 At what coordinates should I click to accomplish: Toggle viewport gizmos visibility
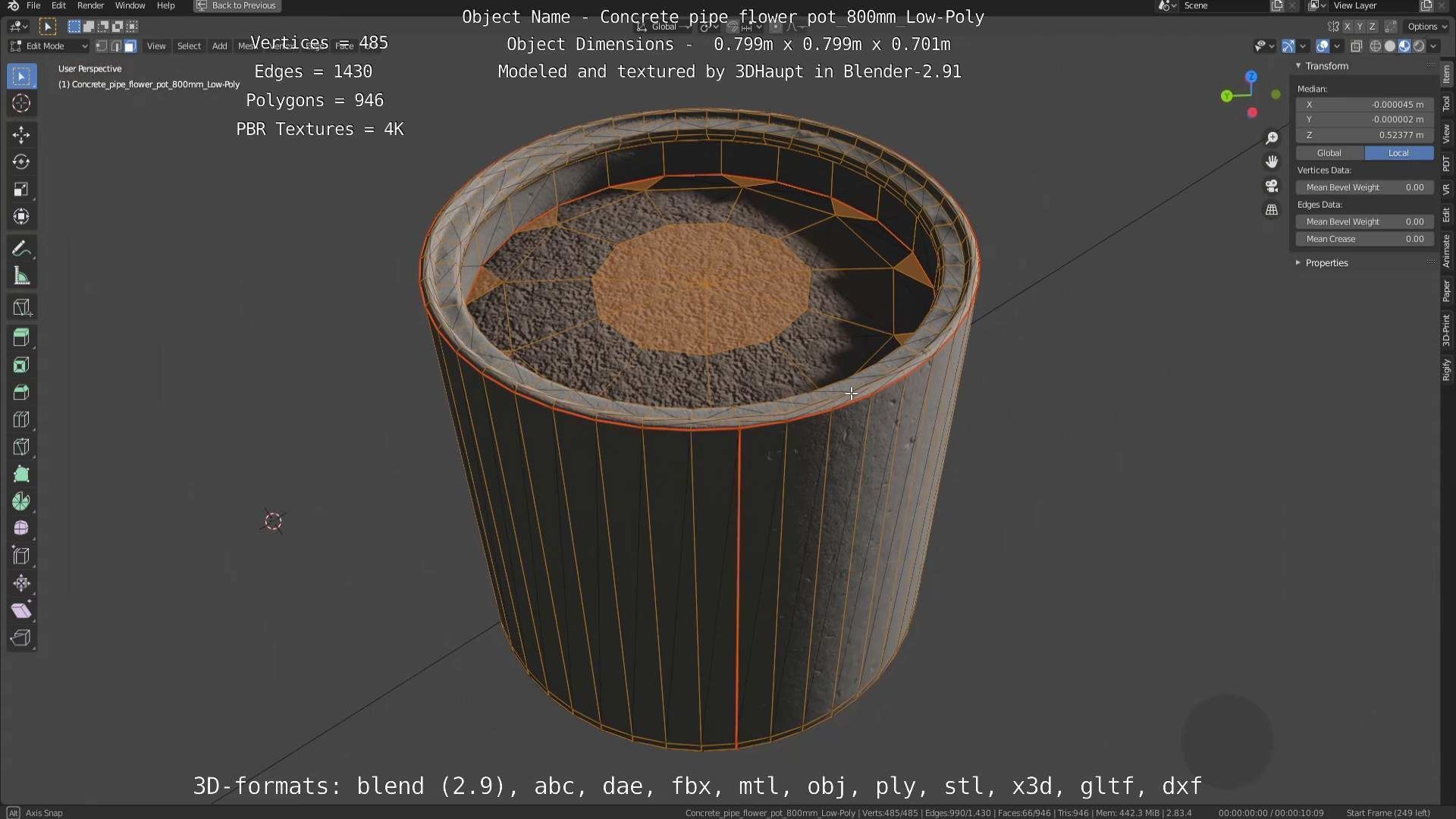pyautogui.click(x=1288, y=46)
